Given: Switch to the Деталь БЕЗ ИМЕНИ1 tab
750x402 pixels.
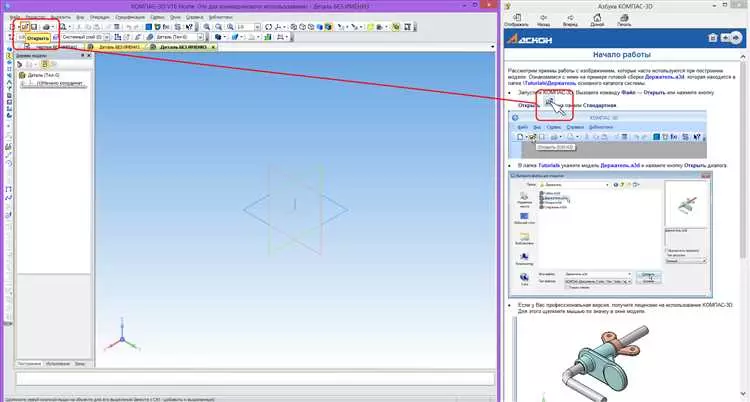Looking at the screenshot, I should (x=116, y=47).
